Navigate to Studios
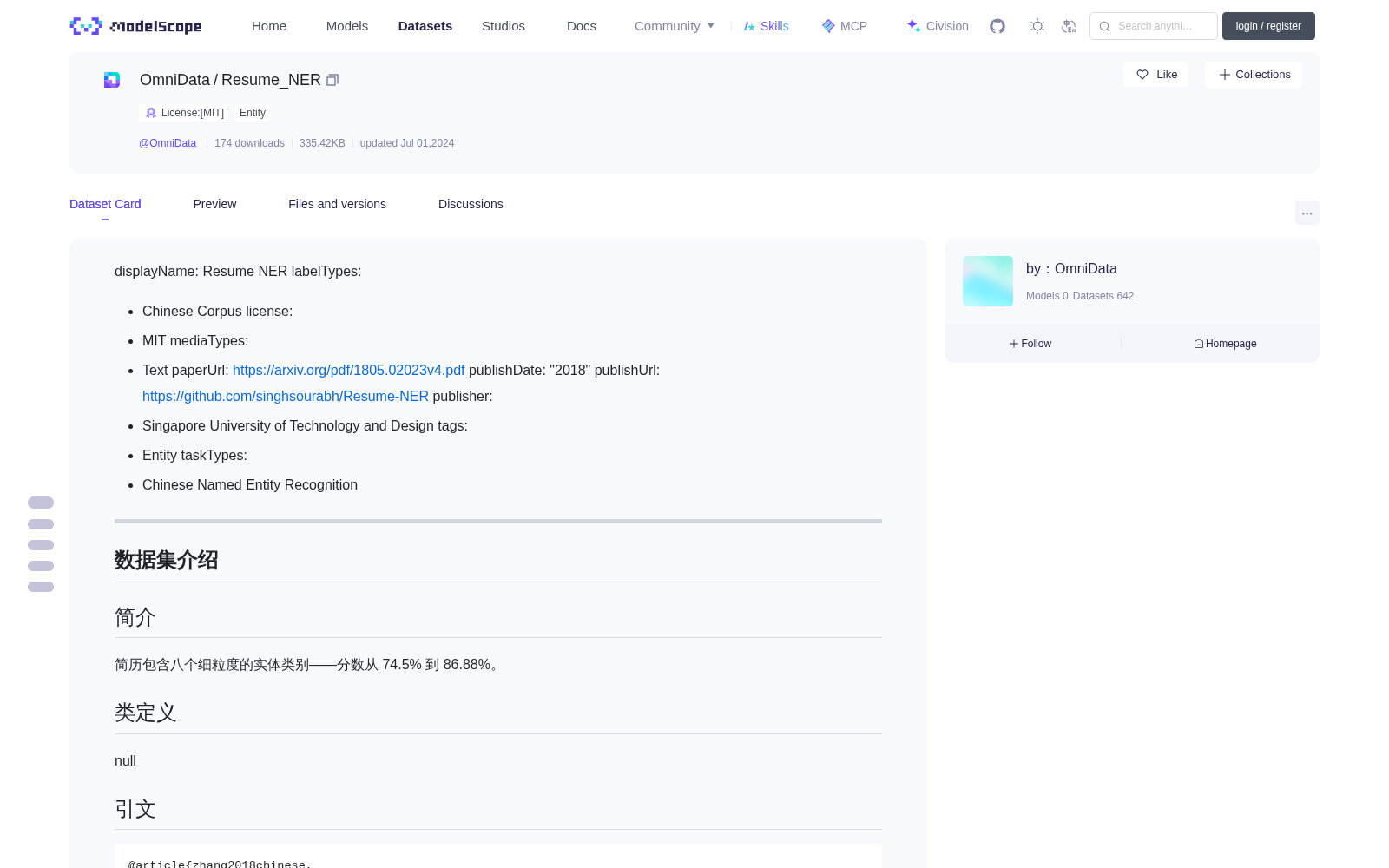 pos(504,26)
